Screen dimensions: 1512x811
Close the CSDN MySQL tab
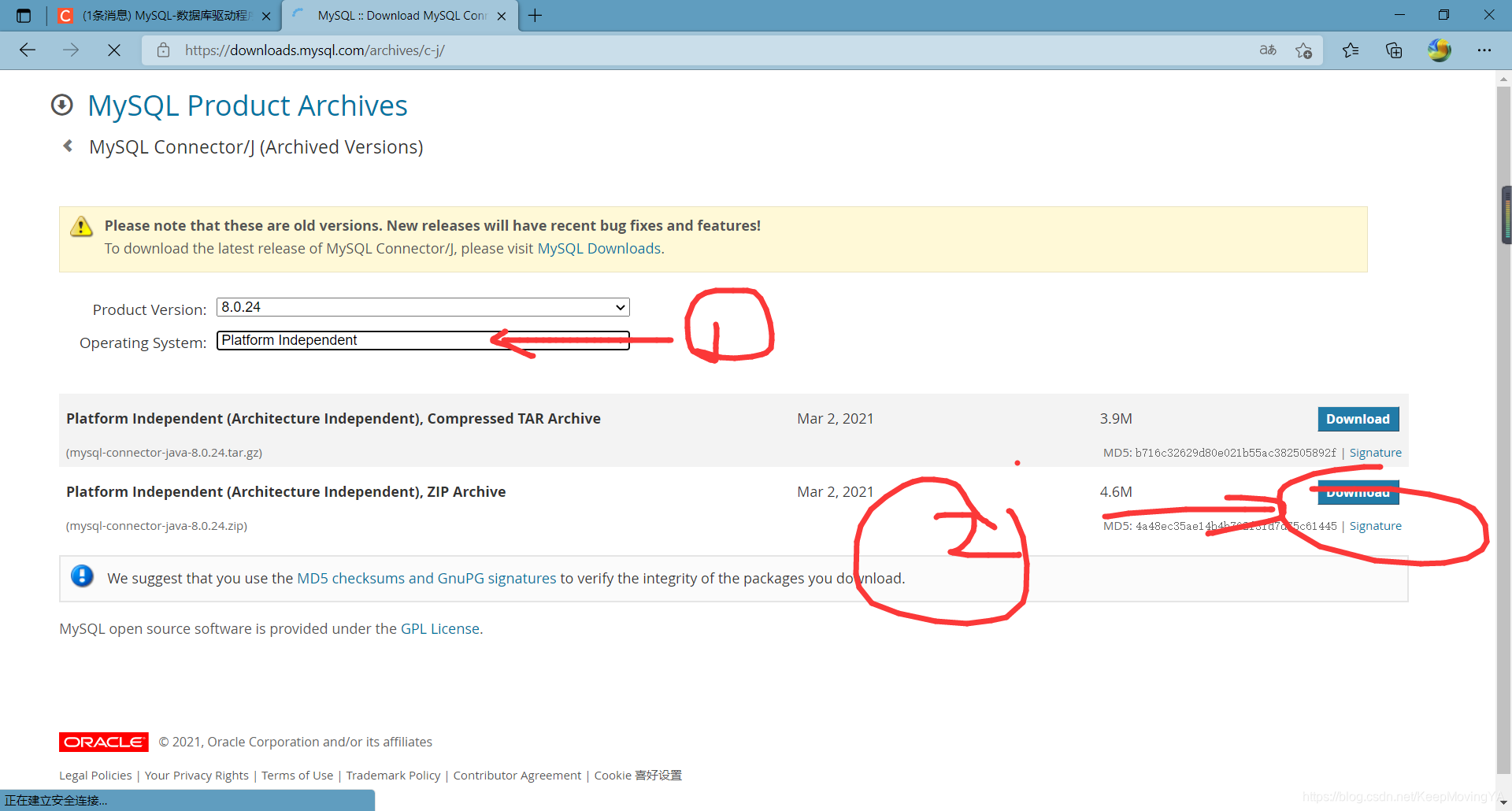pyautogui.click(x=266, y=16)
